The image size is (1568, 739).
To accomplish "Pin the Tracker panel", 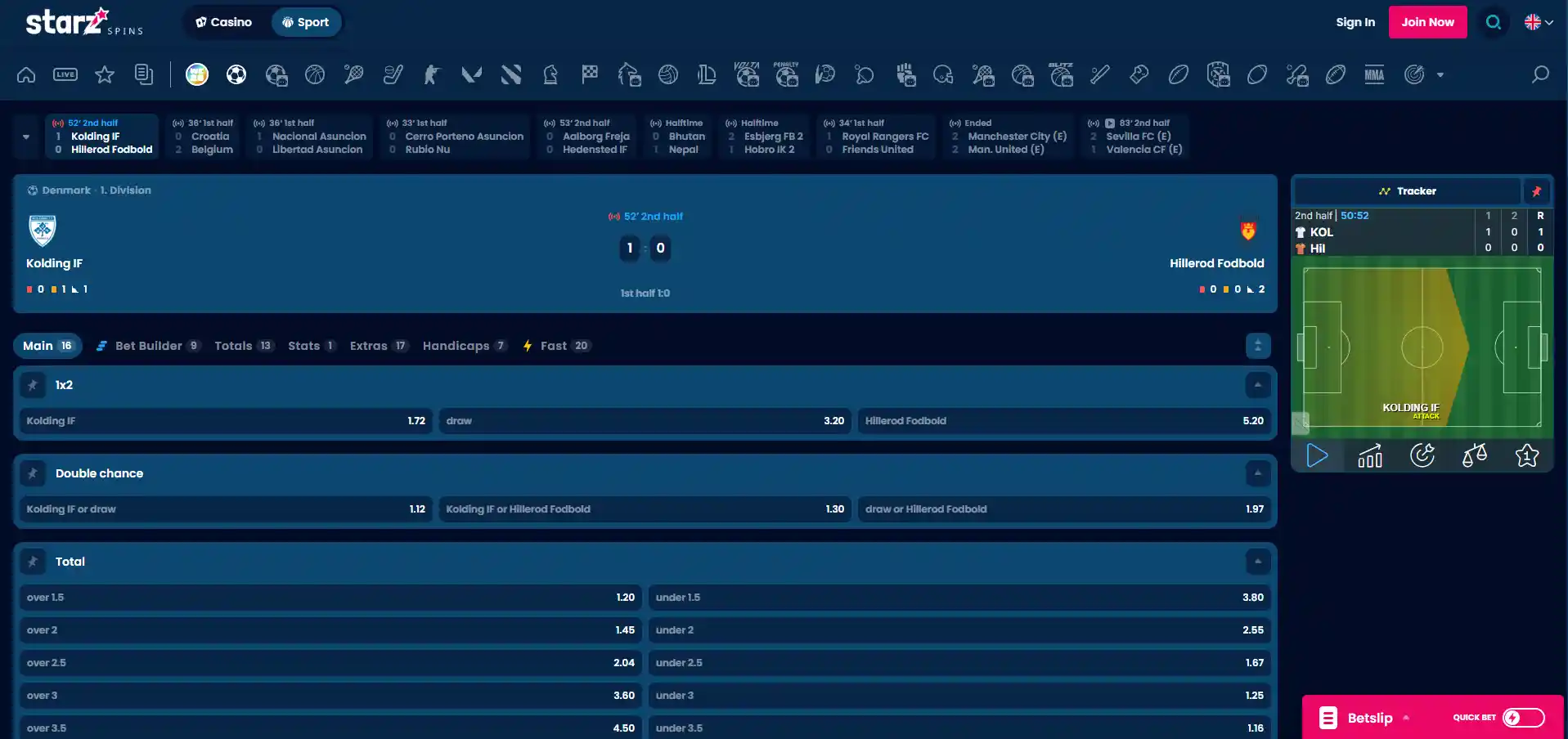I will (1537, 191).
